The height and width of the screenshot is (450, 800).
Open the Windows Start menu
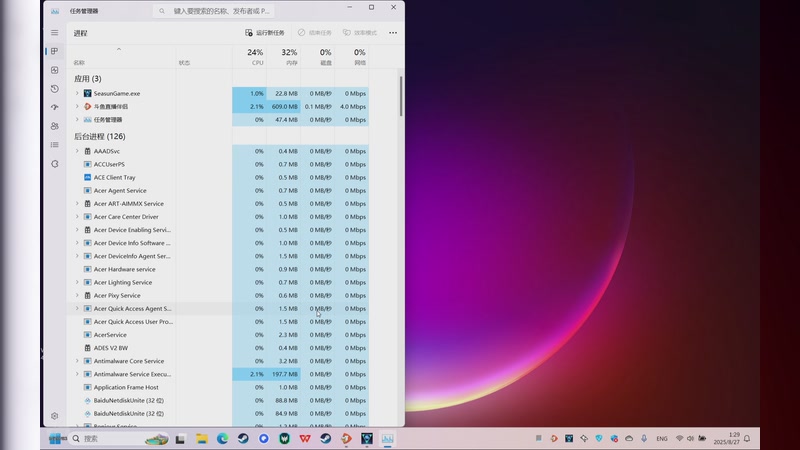pyautogui.click(x=55, y=439)
